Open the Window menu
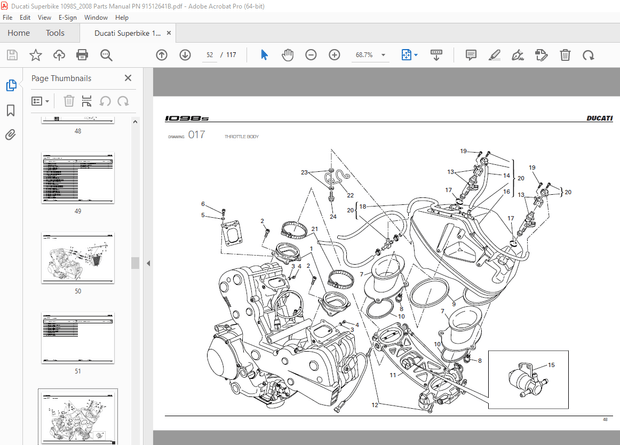The height and width of the screenshot is (445, 620). [x=96, y=17]
